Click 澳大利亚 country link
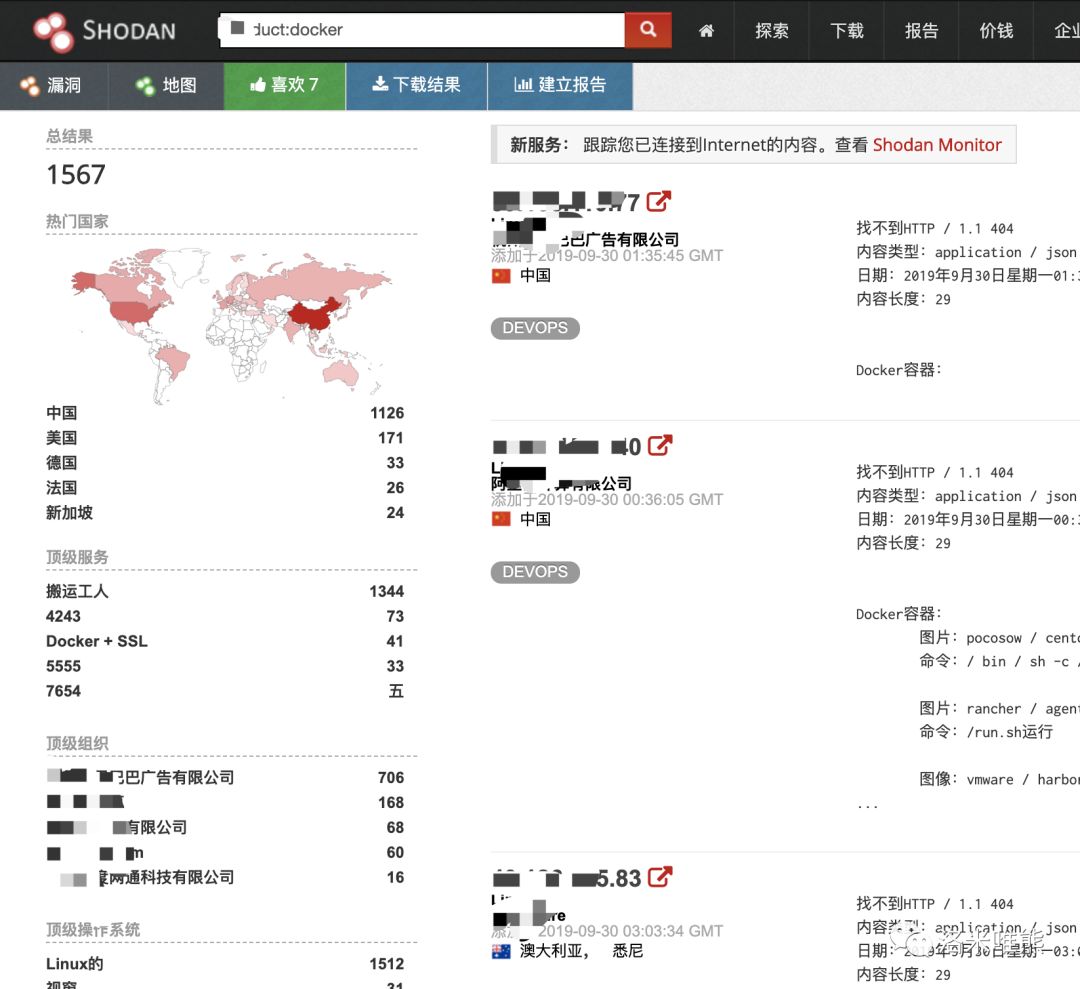The height and width of the screenshot is (989, 1080). click(550, 951)
